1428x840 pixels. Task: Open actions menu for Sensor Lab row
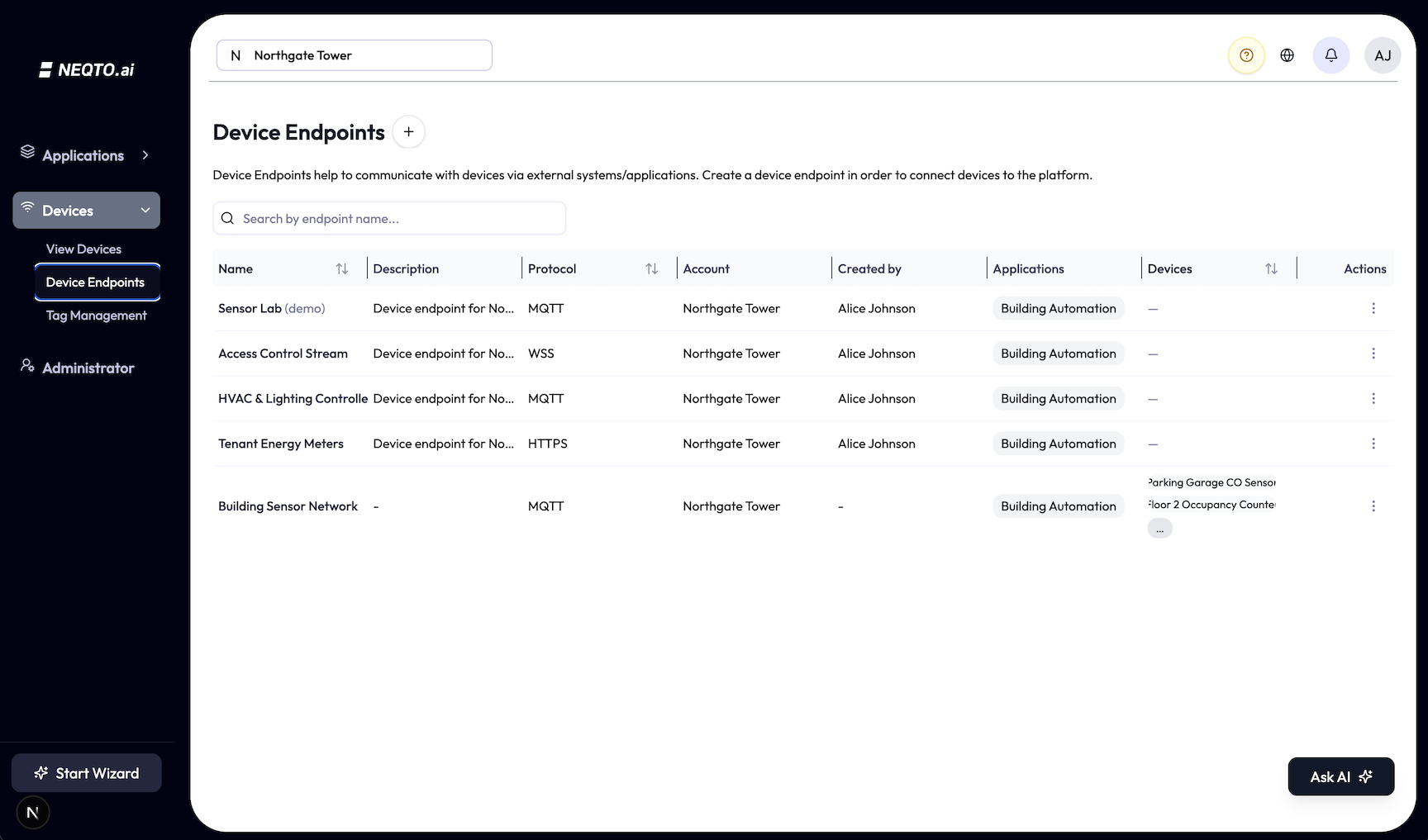click(1373, 308)
